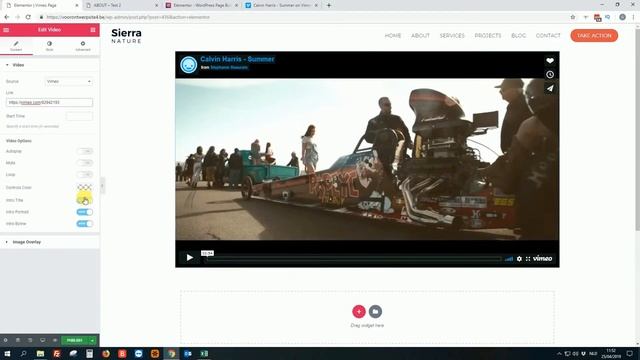Reload the browser page

(x=28, y=17)
